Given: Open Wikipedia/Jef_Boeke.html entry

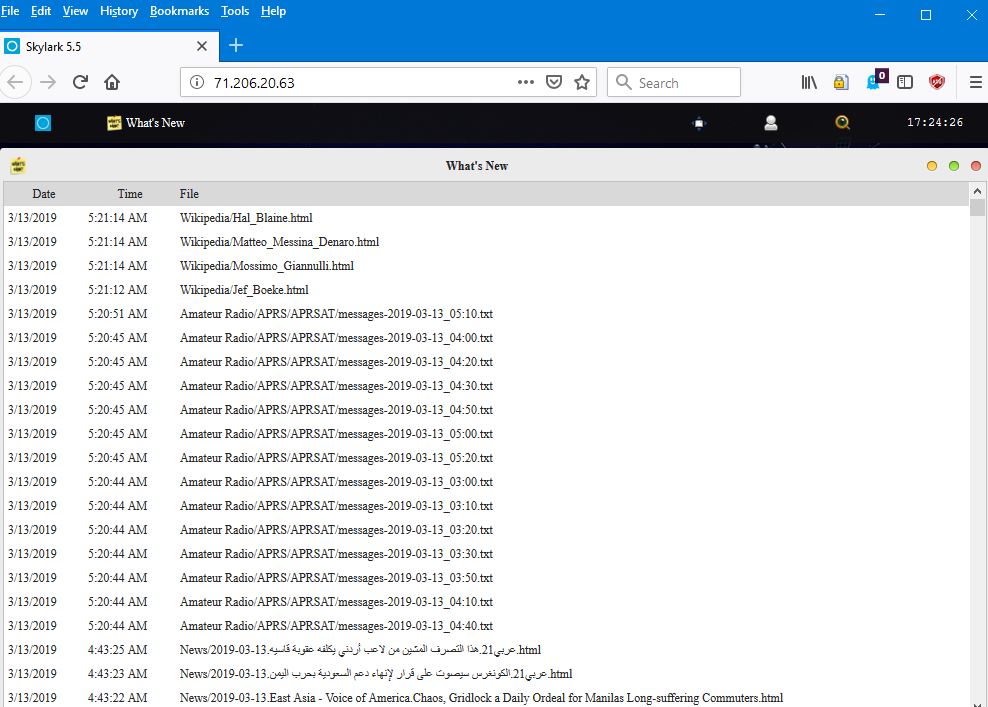Looking at the screenshot, I should coord(244,290).
